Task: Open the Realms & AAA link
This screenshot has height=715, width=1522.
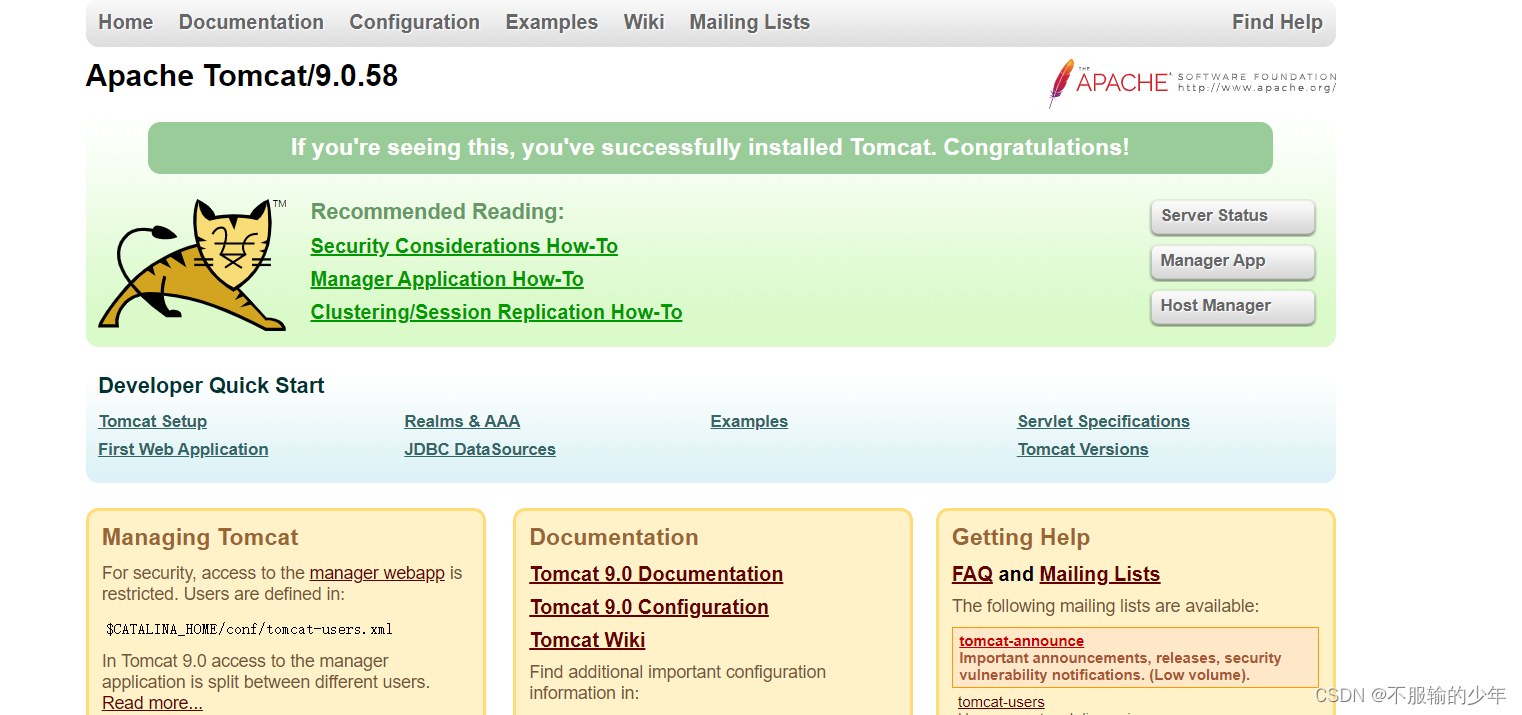Action: (462, 421)
